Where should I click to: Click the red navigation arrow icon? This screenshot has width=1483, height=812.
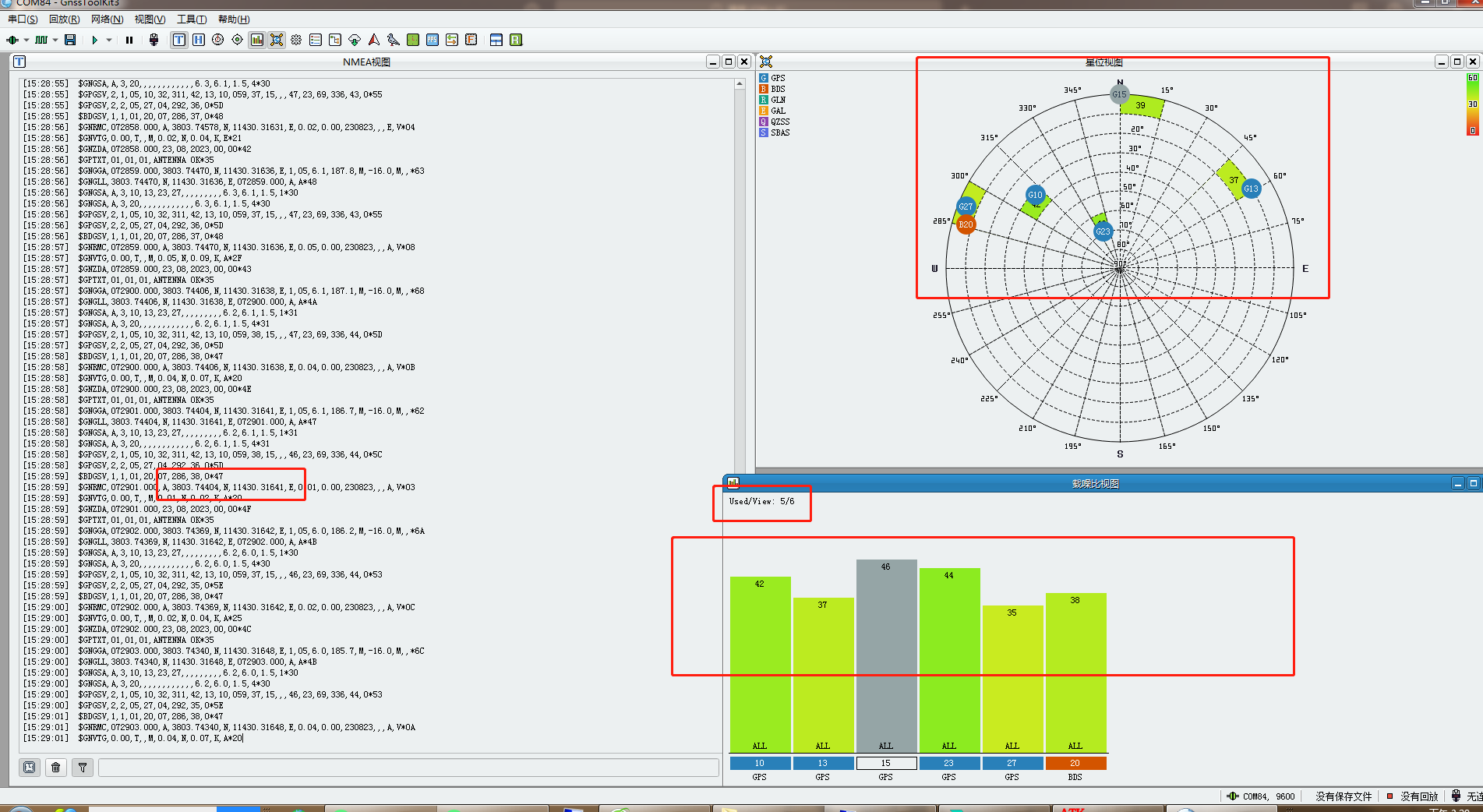374,40
